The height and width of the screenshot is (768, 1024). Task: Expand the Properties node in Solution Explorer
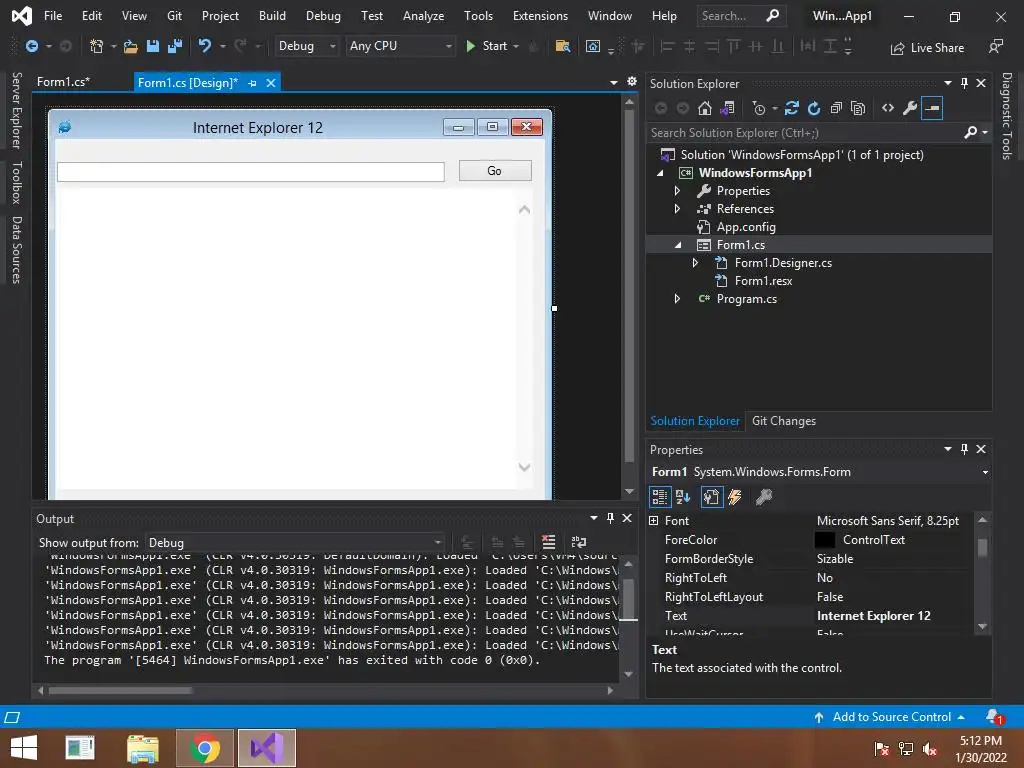pos(677,191)
